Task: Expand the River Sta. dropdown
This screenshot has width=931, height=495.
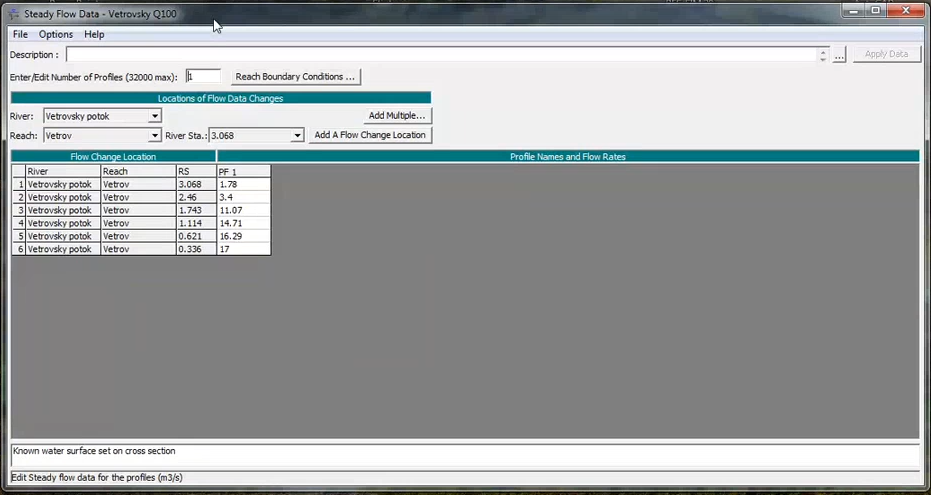Action: (297, 136)
